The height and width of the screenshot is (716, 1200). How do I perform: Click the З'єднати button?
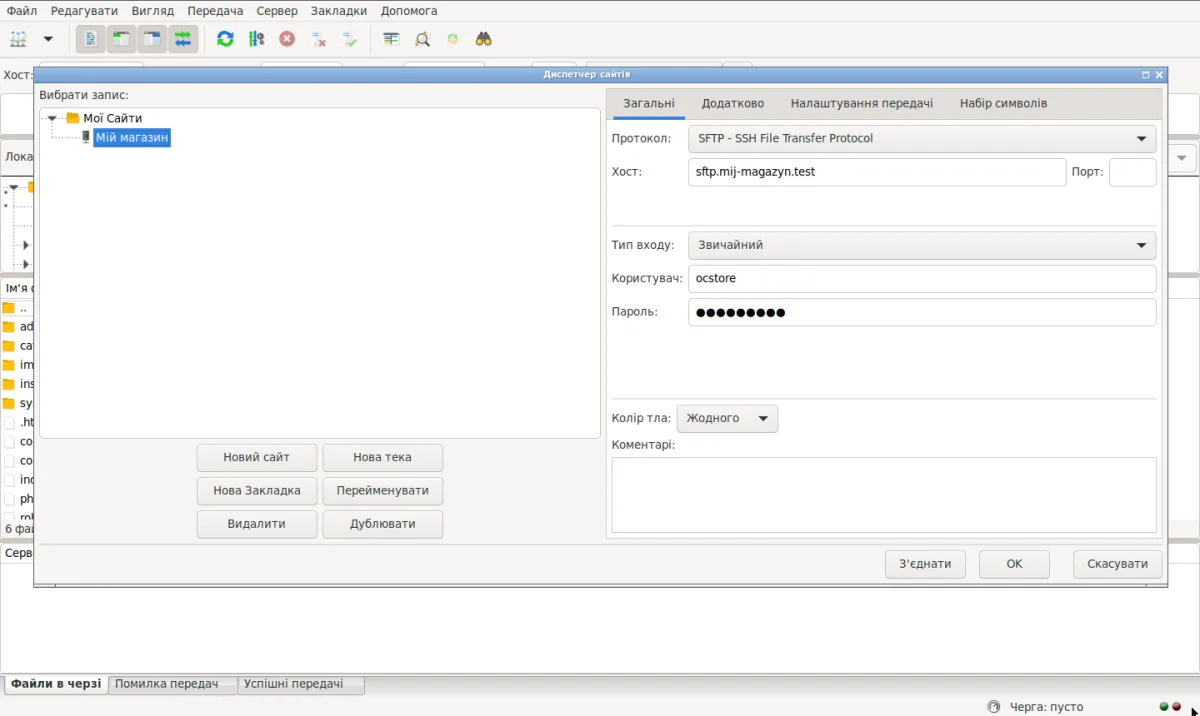coord(925,564)
